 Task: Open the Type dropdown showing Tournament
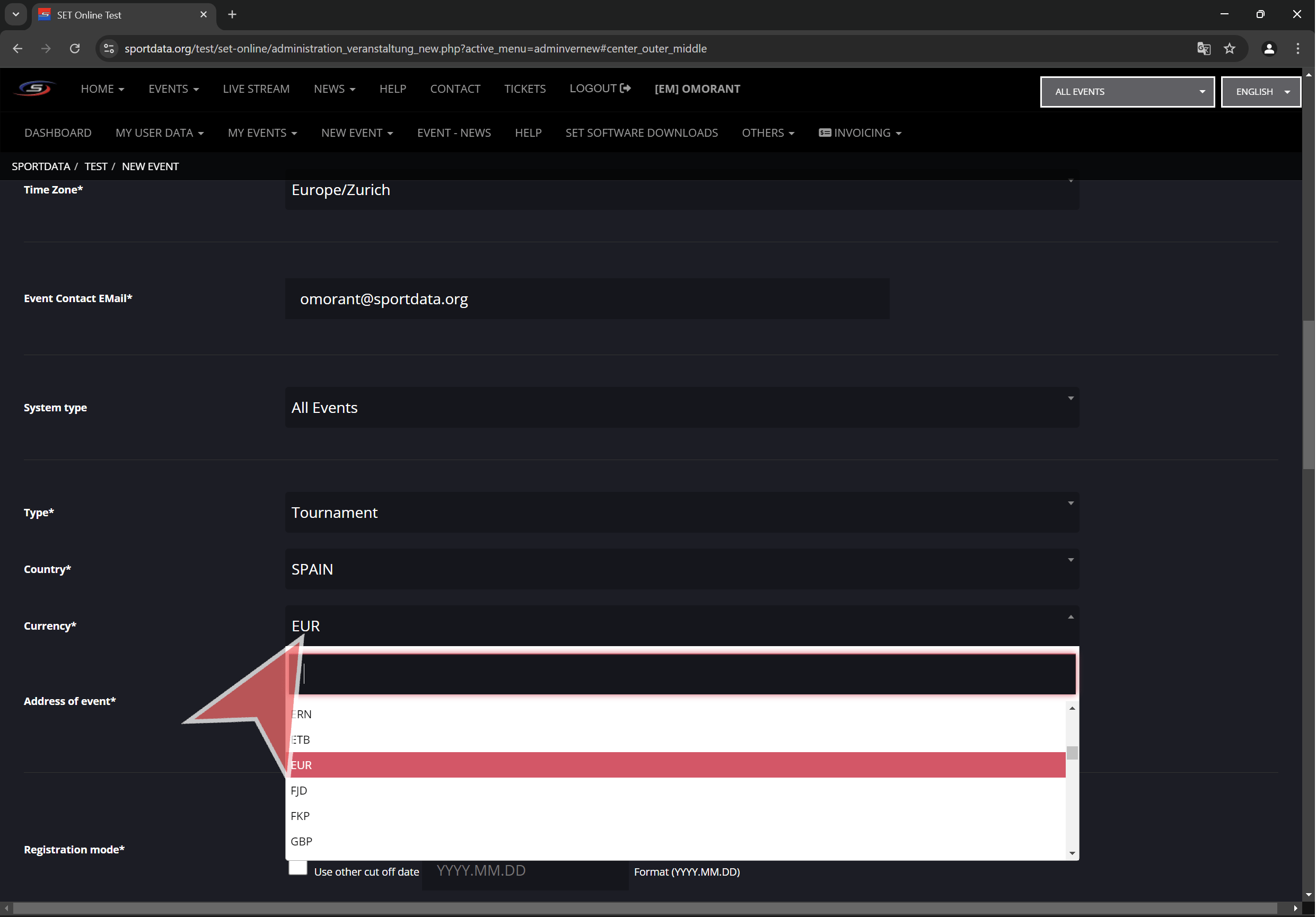682,513
